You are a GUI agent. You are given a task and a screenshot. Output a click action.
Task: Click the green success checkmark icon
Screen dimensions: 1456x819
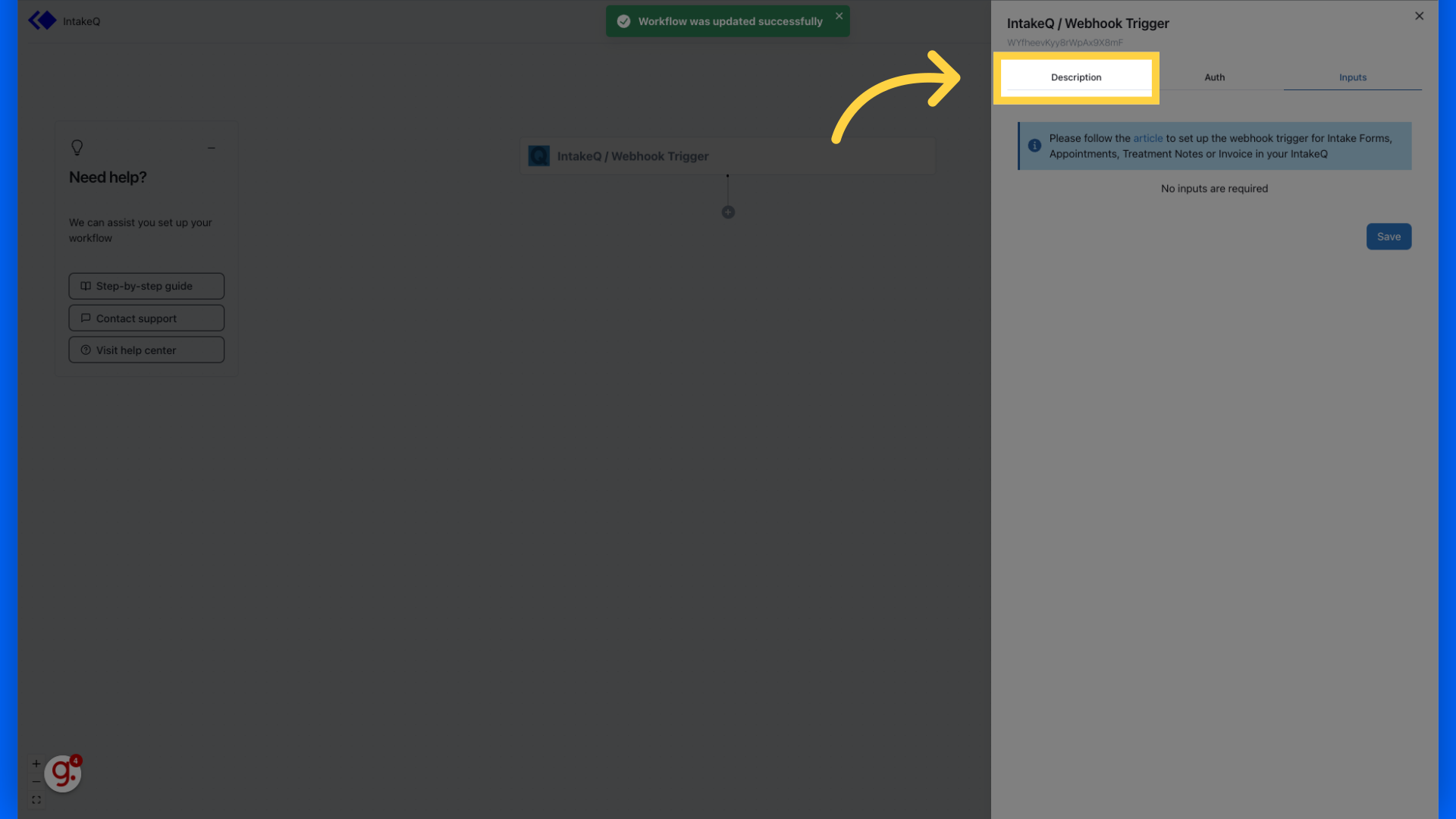pyautogui.click(x=623, y=21)
